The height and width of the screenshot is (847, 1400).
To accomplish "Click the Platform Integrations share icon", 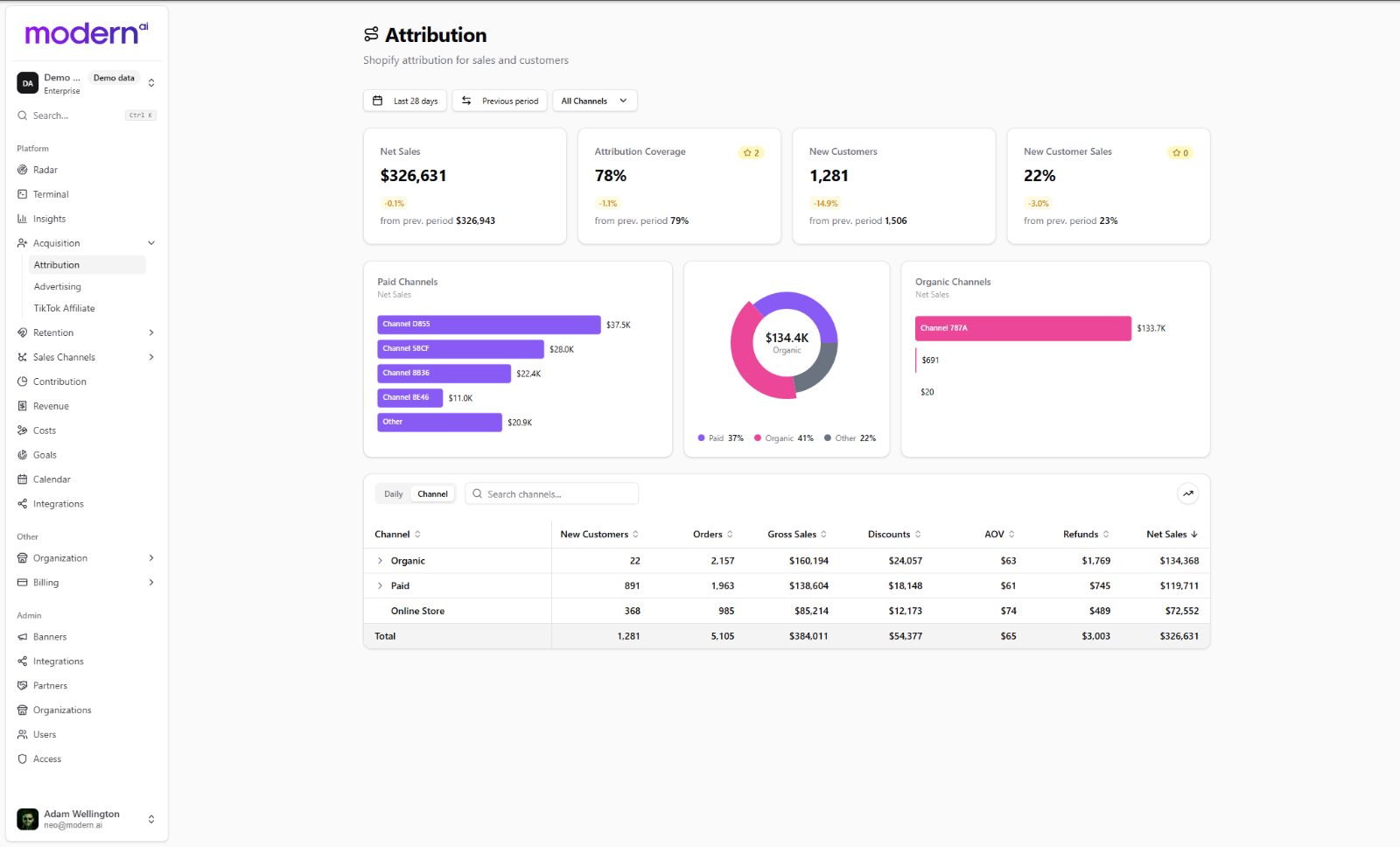I will (22, 504).
